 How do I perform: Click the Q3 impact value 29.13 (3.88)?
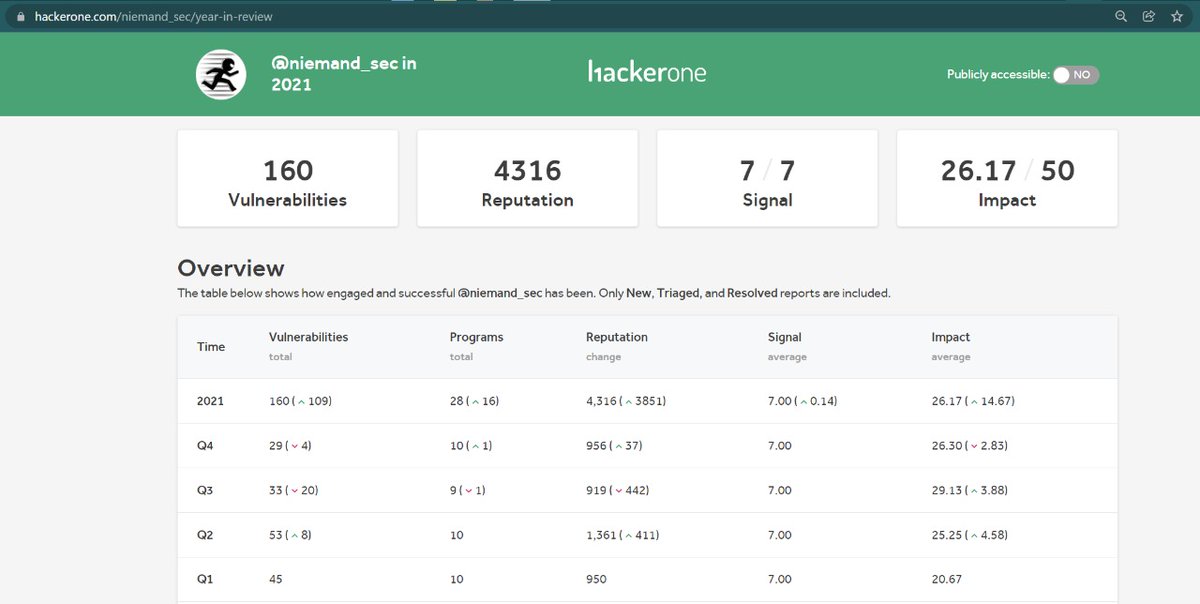(970, 491)
